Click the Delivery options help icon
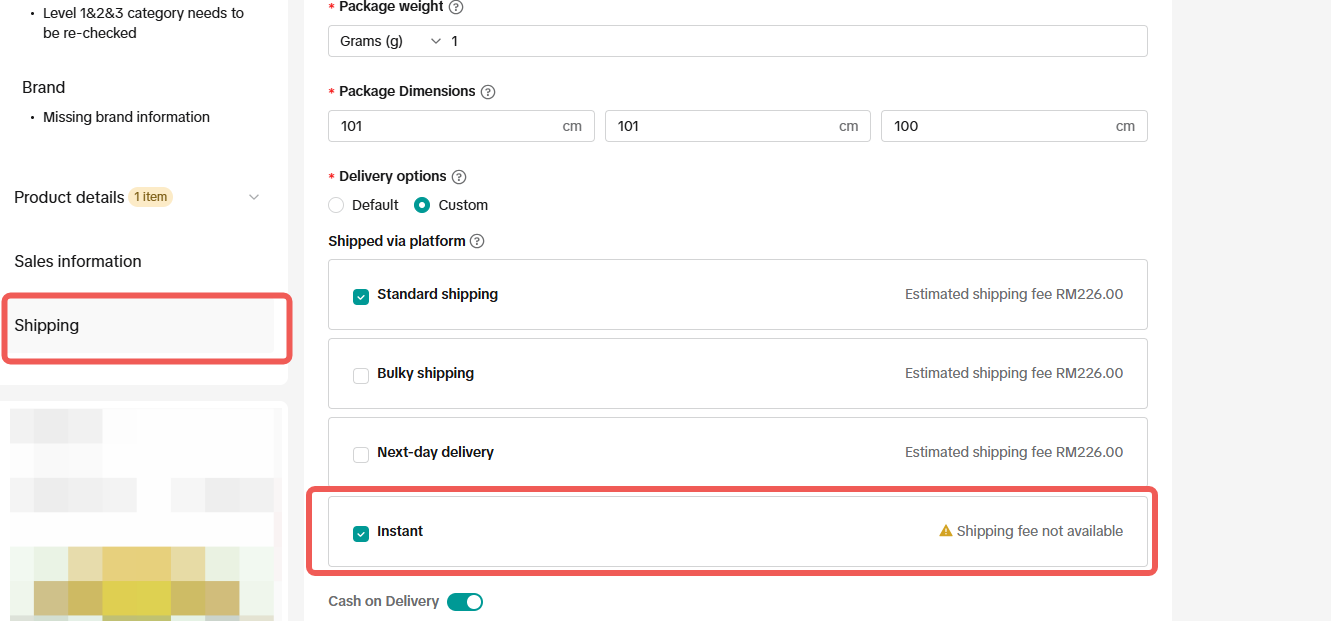 click(x=459, y=177)
